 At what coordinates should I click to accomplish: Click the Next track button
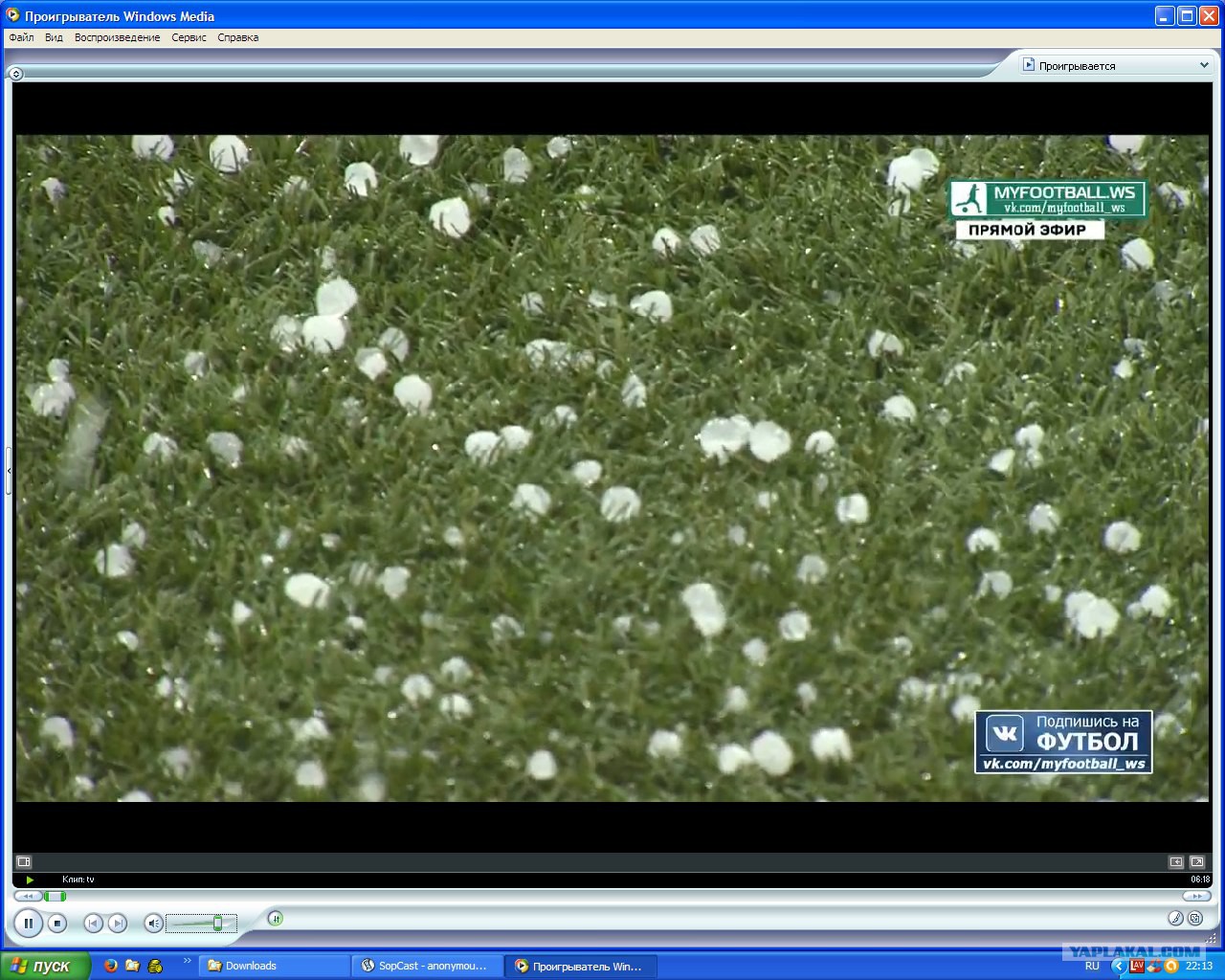point(117,924)
